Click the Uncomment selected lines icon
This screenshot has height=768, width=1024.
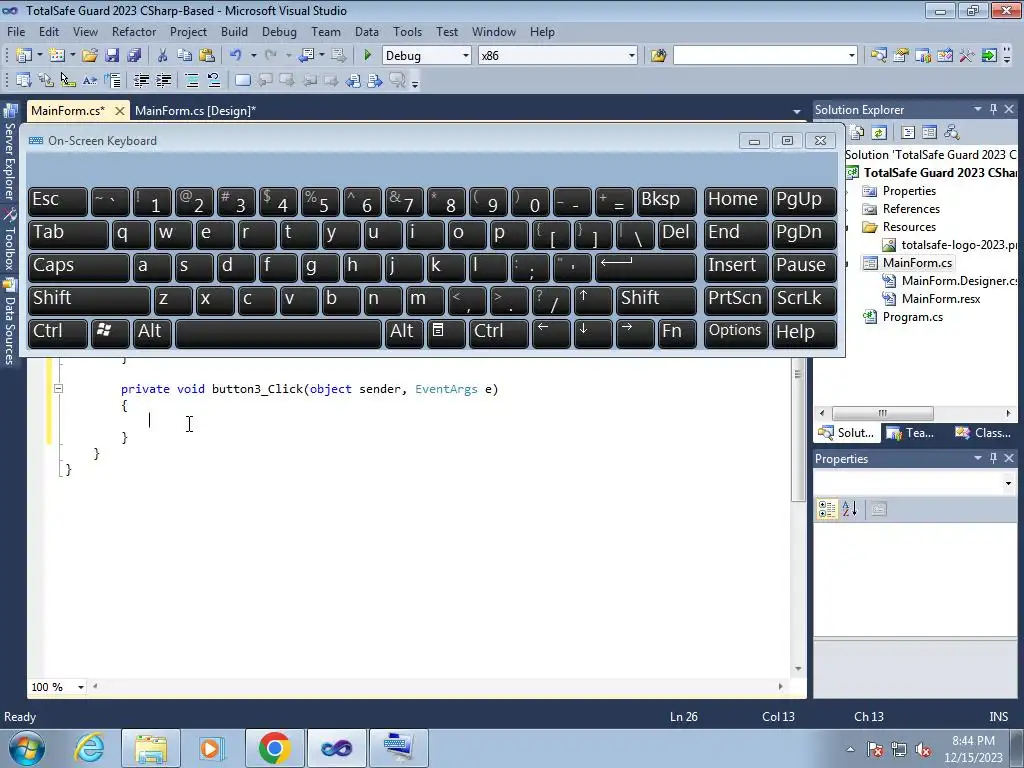pyautogui.click(x=214, y=80)
